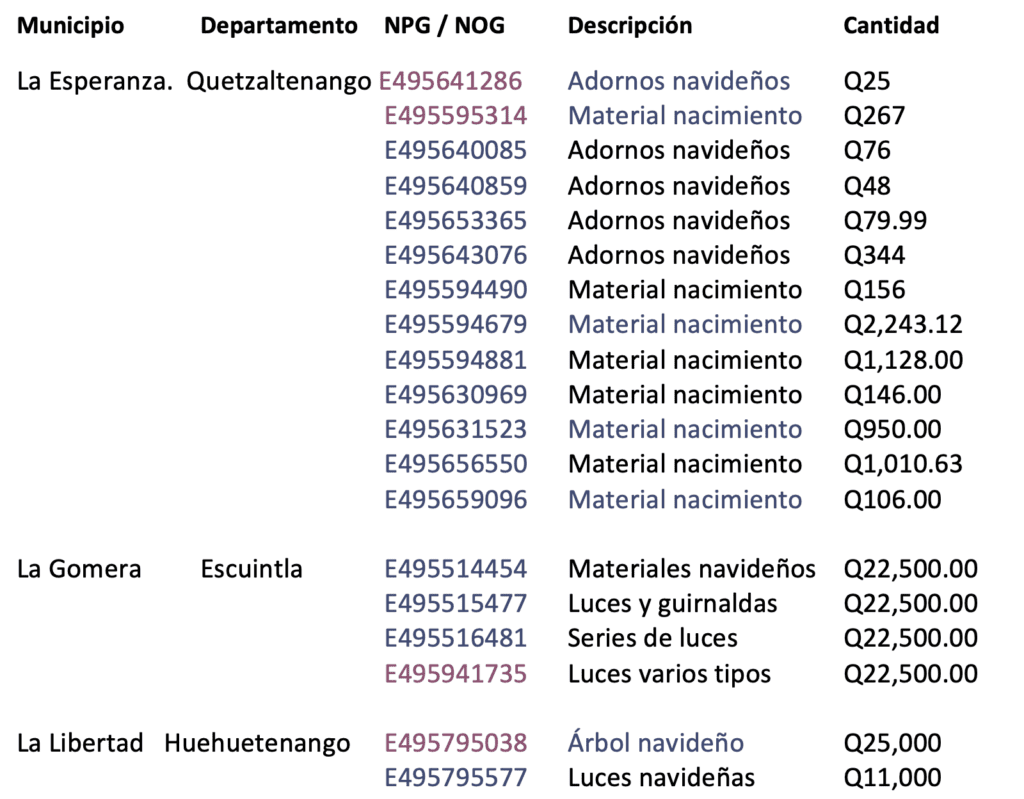Viewport: 1024px width, 799px height.
Task: Open La Gomera NOG E495514454
Action: click(x=456, y=569)
